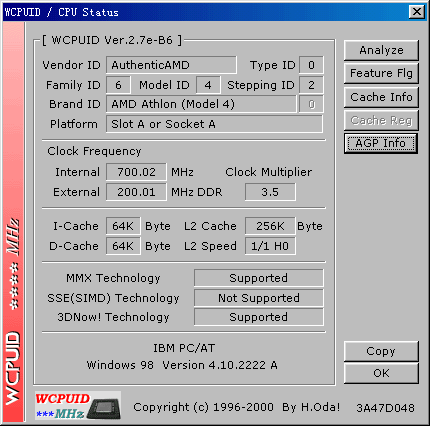Confirm with the OK button

[381, 373]
